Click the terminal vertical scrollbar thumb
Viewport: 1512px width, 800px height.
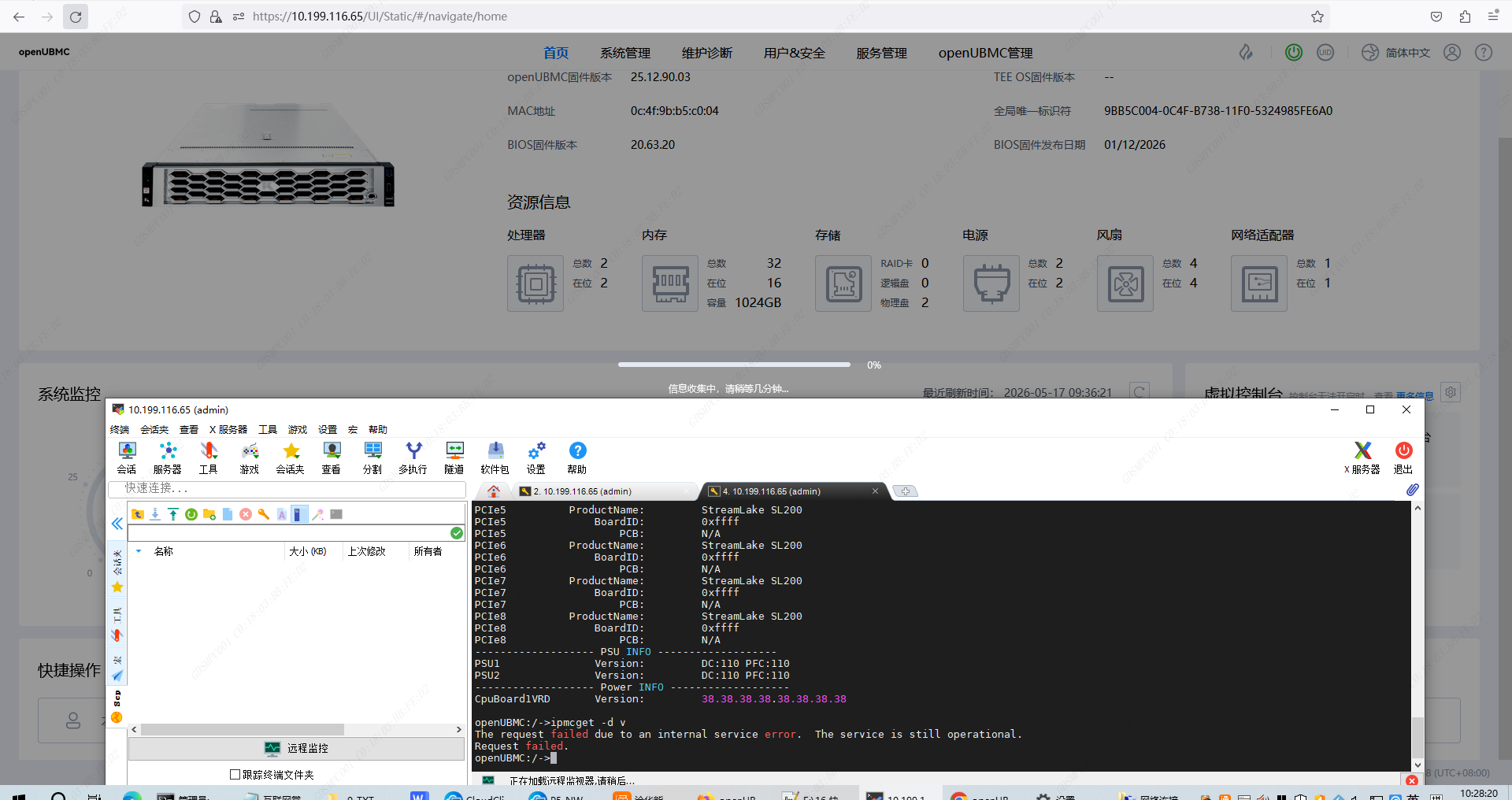pyautogui.click(x=1417, y=736)
